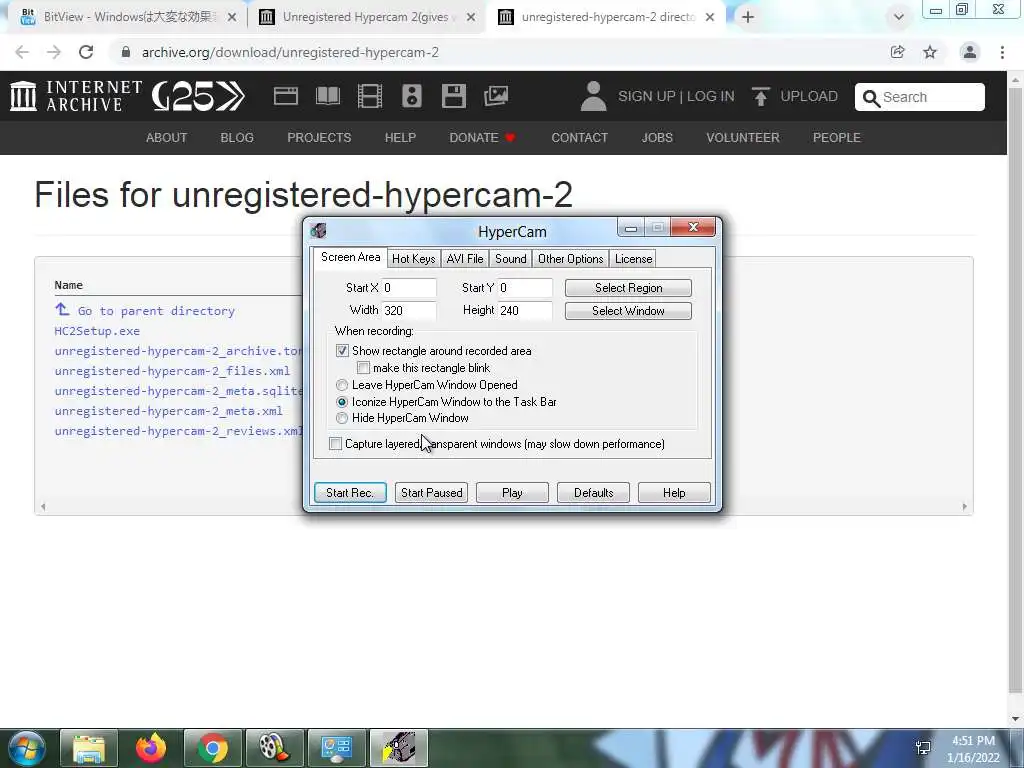
Task: Open the Chrome tab search dropdown chevron
Action: [899, 17]
